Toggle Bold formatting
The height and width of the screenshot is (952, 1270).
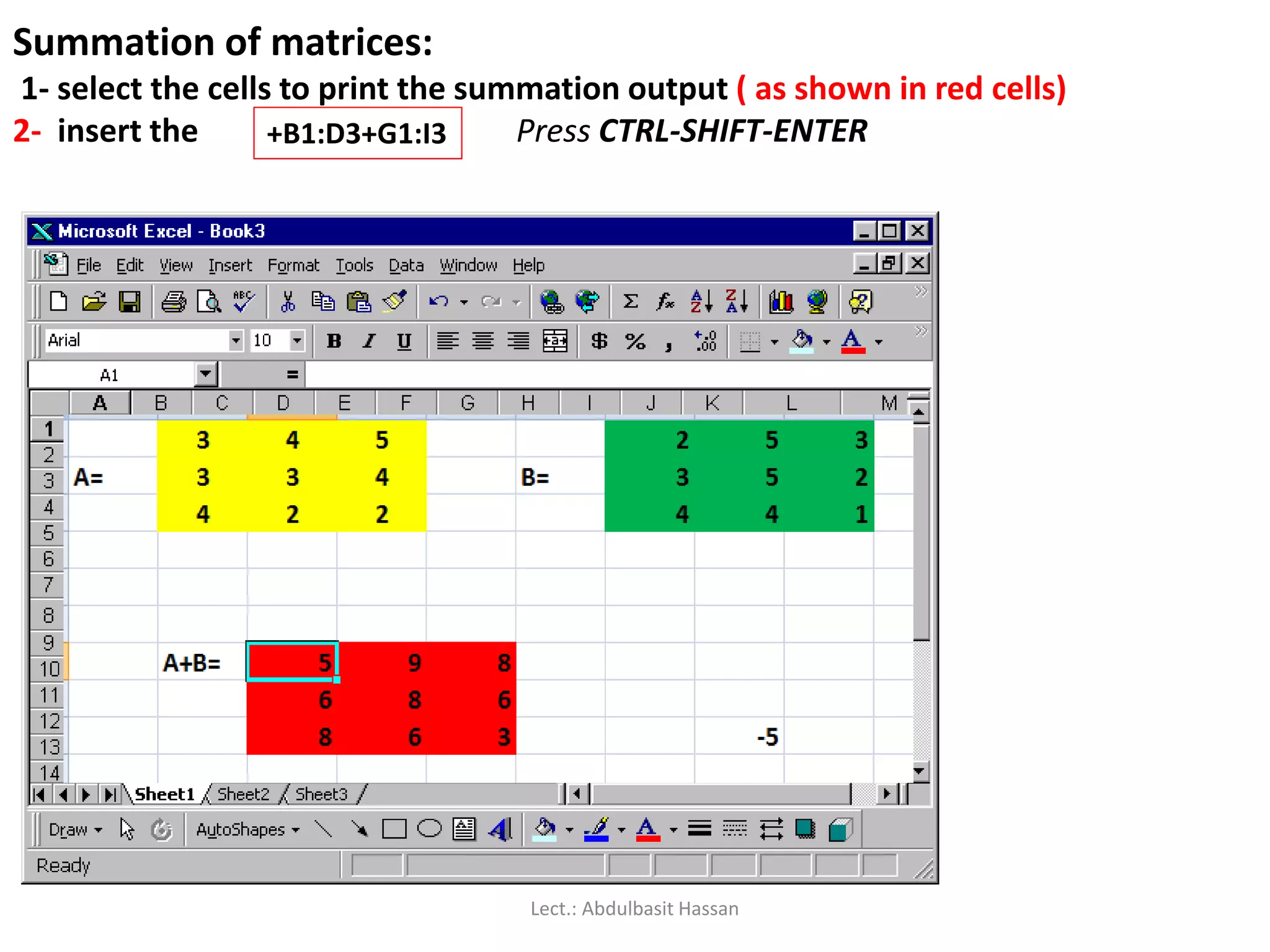(334, 341)
